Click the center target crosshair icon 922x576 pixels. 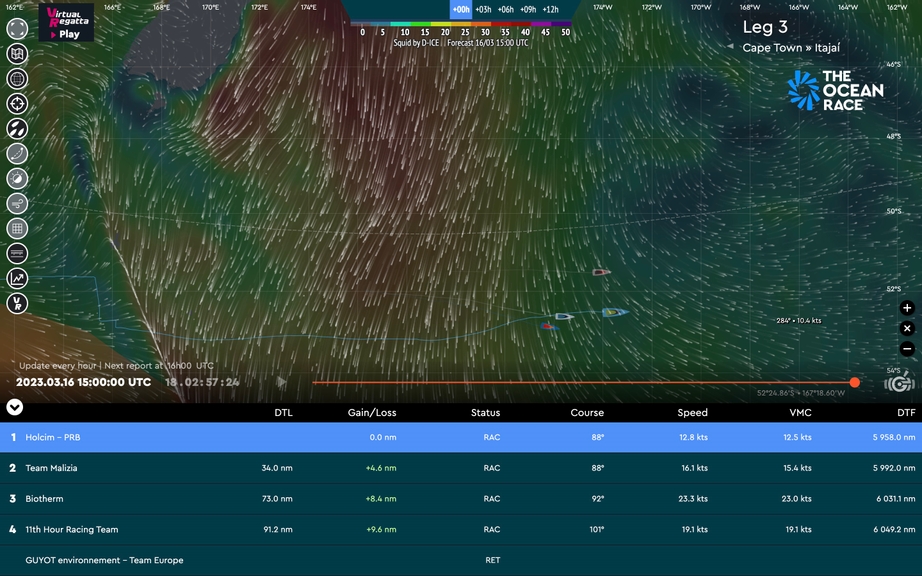click(17, 103)
